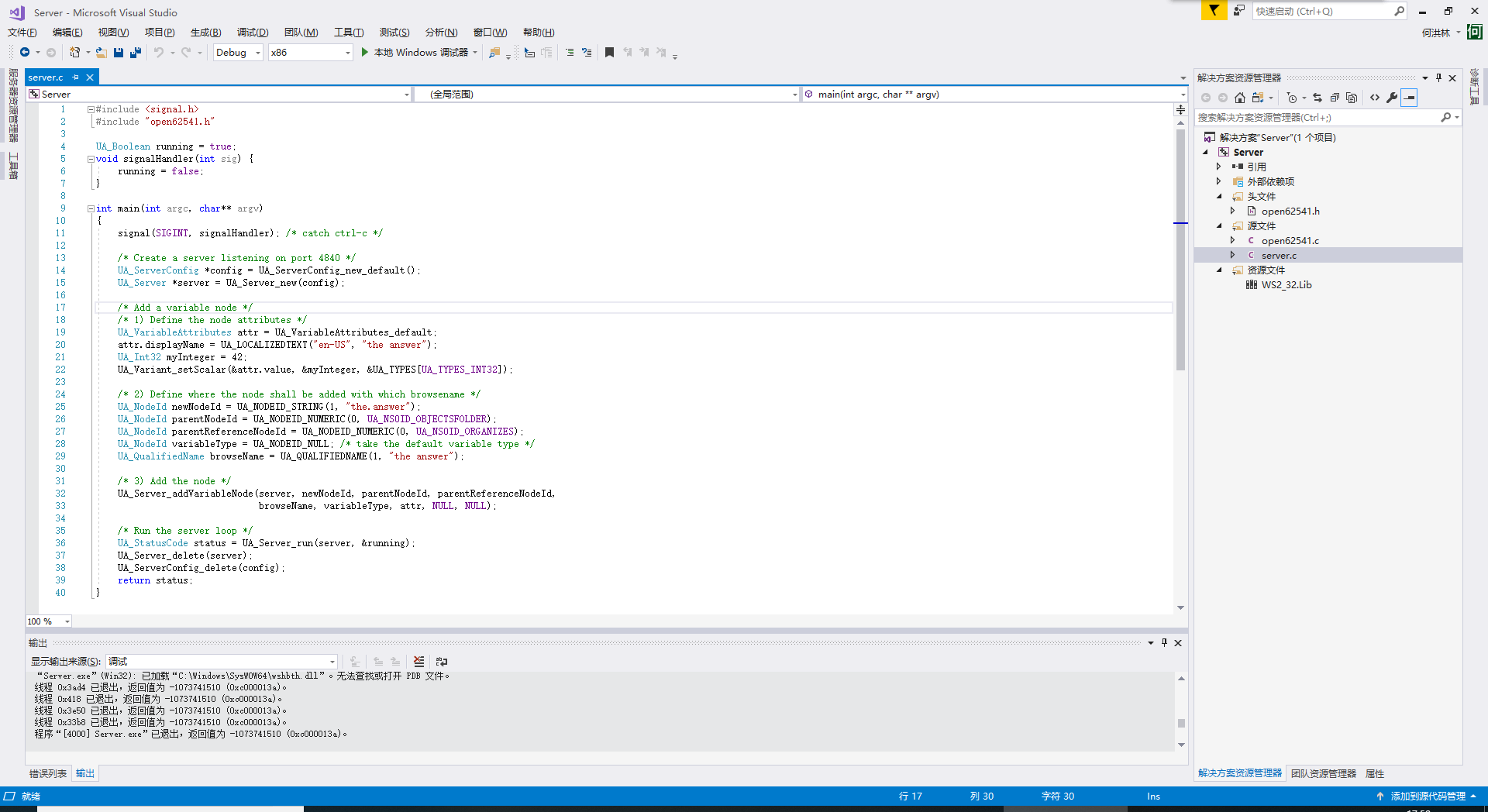Open the 文件(F) menu

22,32
